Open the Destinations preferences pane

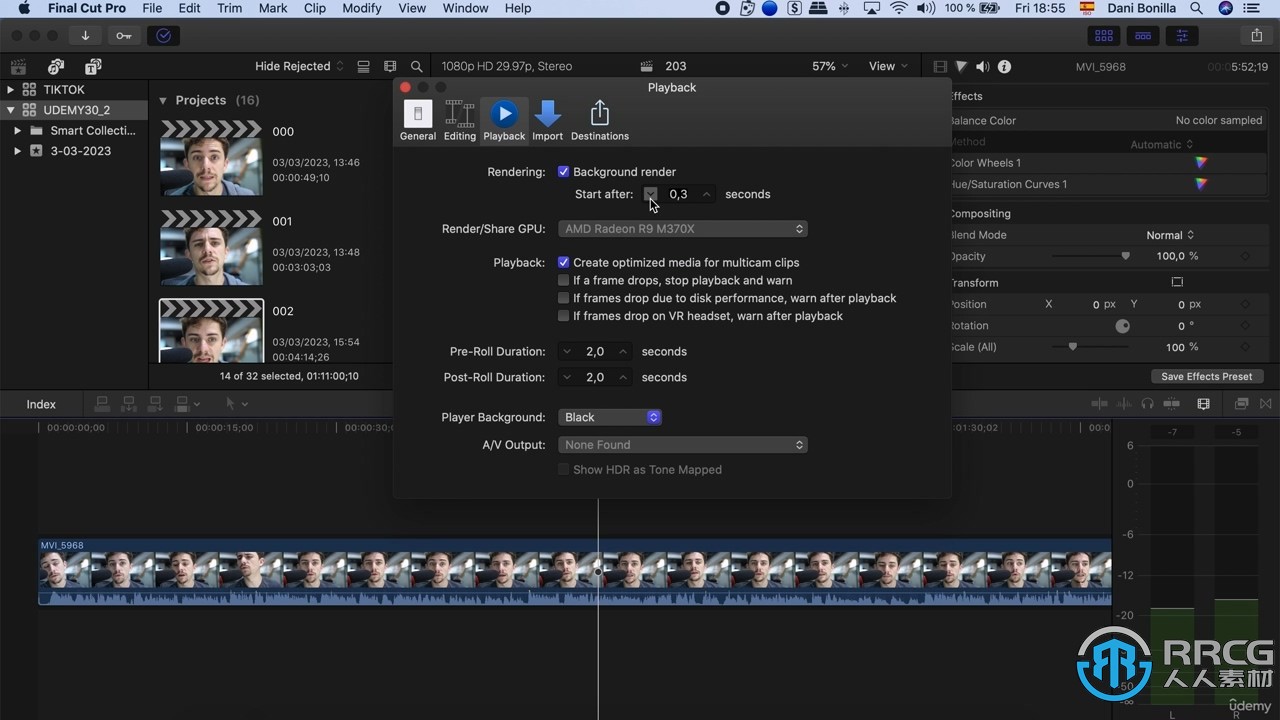click(x=600, y=120)
